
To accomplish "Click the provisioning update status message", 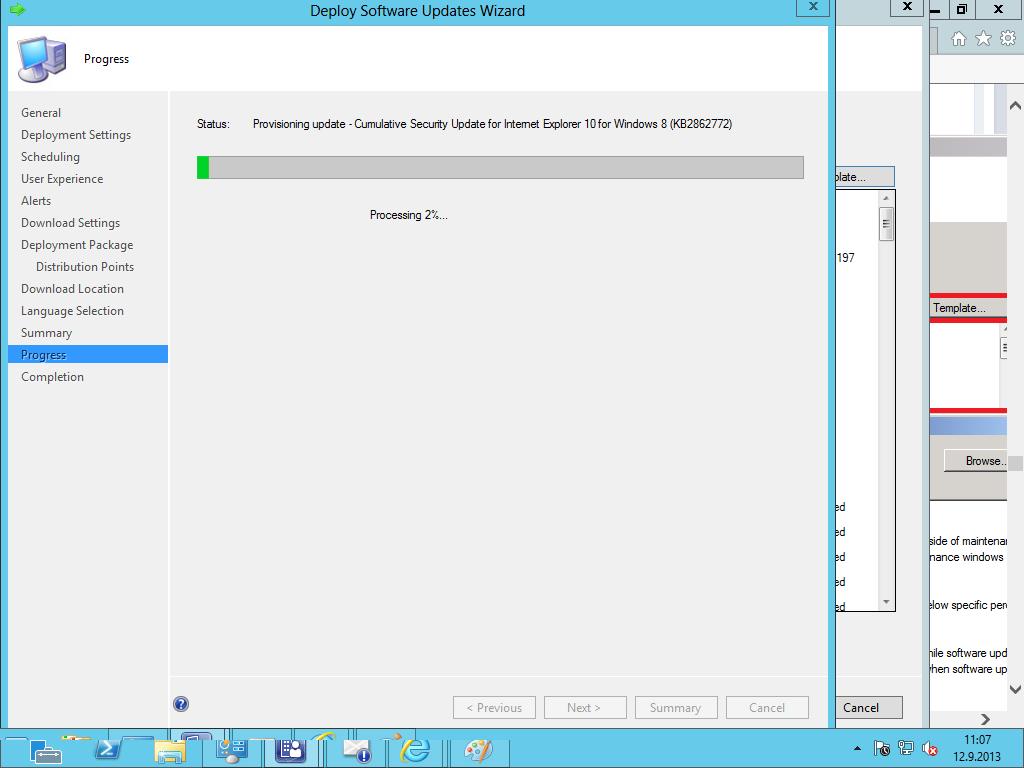I will (x=492, y=124).
